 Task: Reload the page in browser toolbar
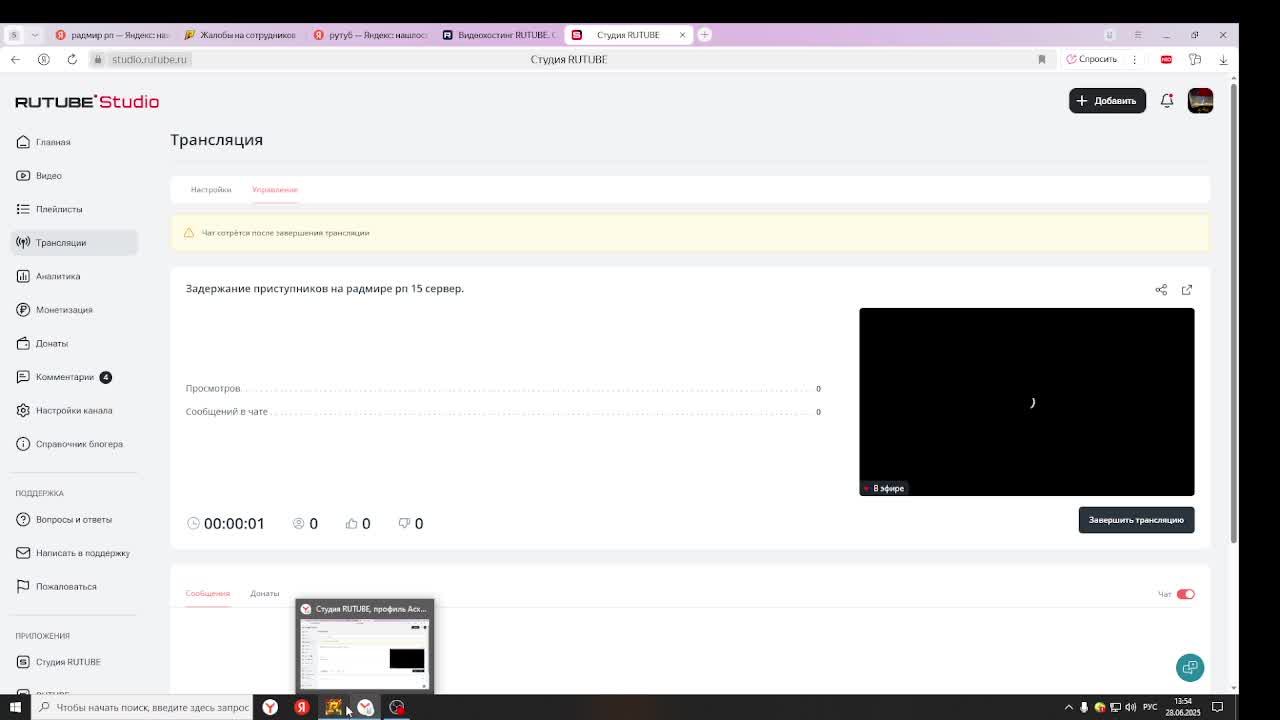pyautogui.click(x=72, y=59)
